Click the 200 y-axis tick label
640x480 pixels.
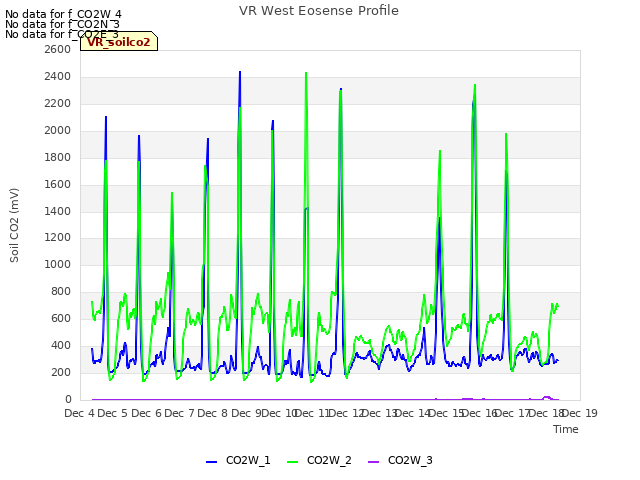(x=61, y=372)
